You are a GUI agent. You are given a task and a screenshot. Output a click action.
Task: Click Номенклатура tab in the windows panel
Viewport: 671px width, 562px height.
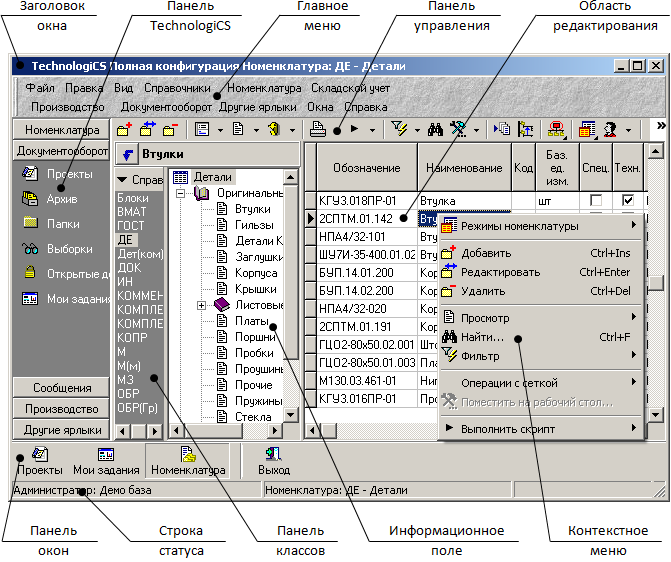pyautogui.click(x=188, y=461)
